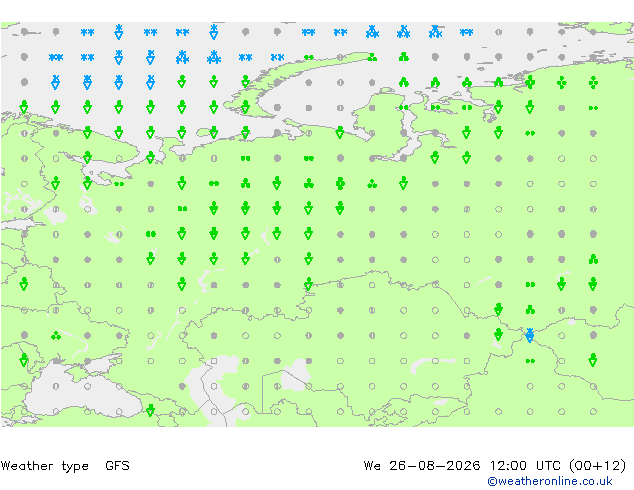634x490 pixels.
Task: Select the green three-dot rain symbol over Ukraine
Action: pos(56,336)
